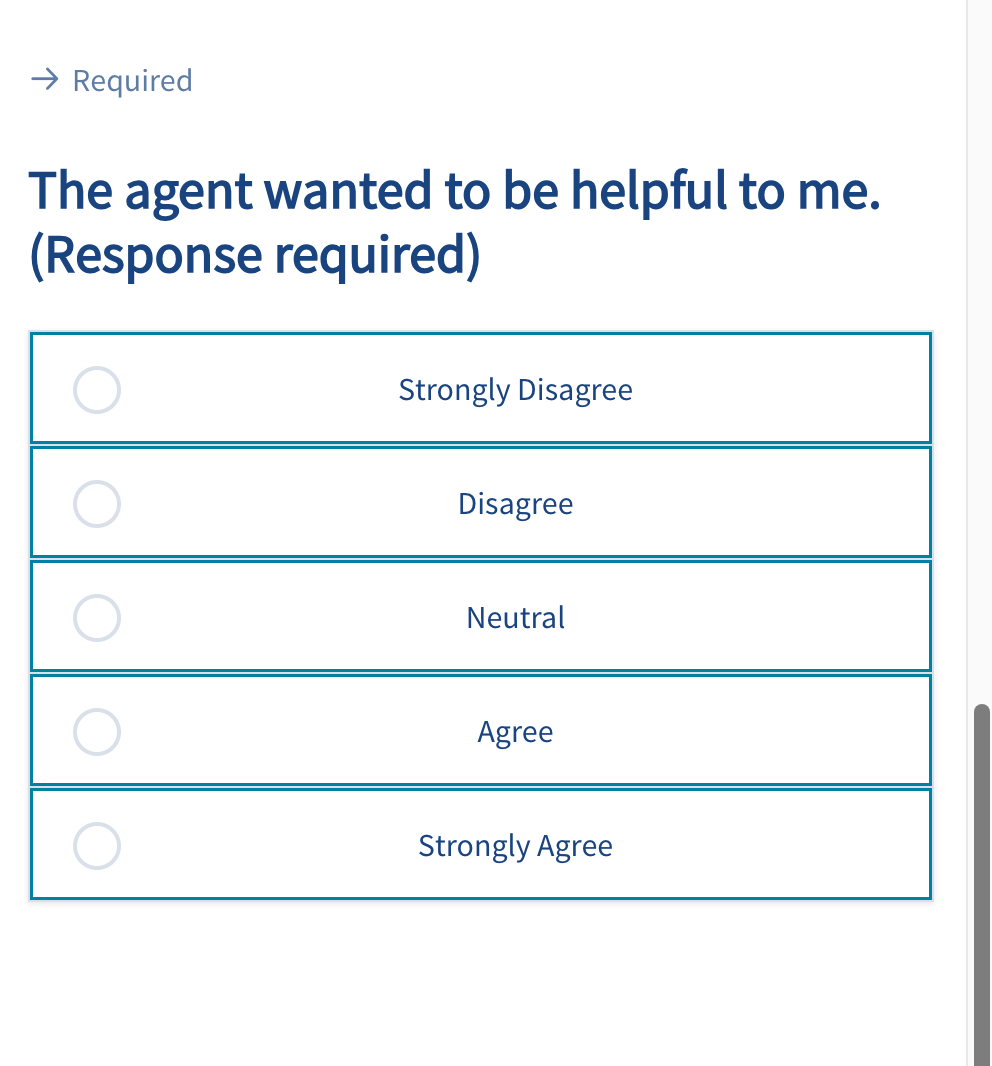Choose the Neutral radio circle
The height and width of the screenshot is (1066, 992).
tap(97, 617)
